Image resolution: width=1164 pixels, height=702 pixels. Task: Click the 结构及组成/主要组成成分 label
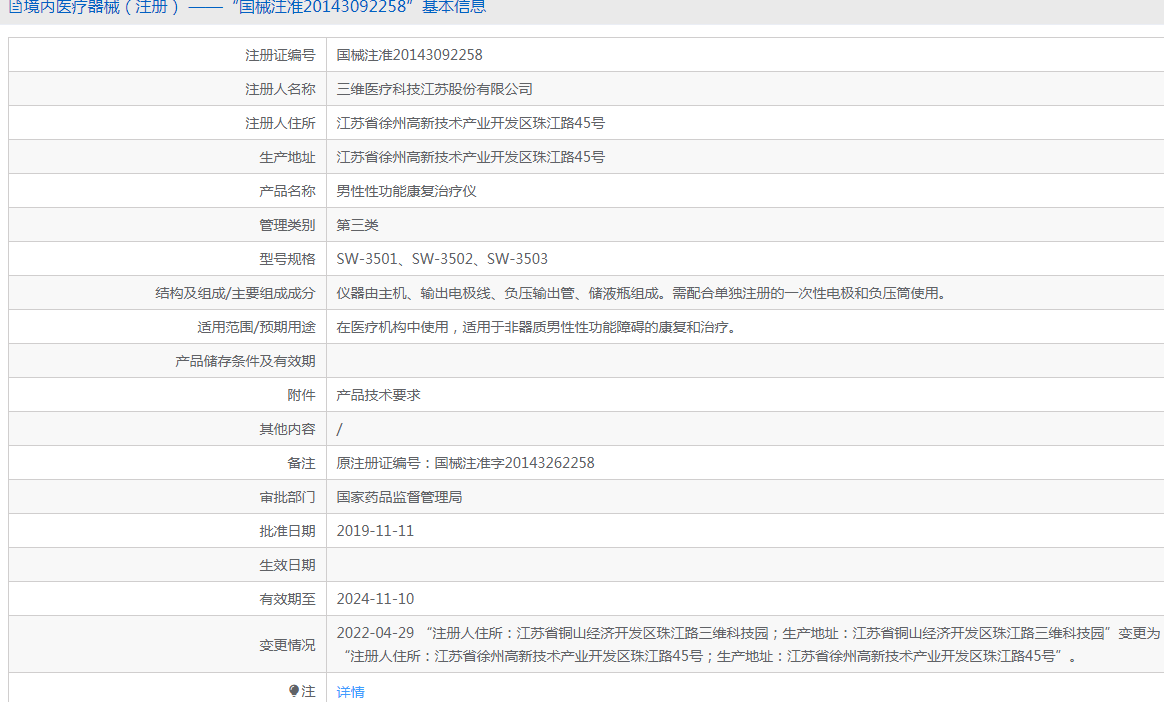(235, 293)
